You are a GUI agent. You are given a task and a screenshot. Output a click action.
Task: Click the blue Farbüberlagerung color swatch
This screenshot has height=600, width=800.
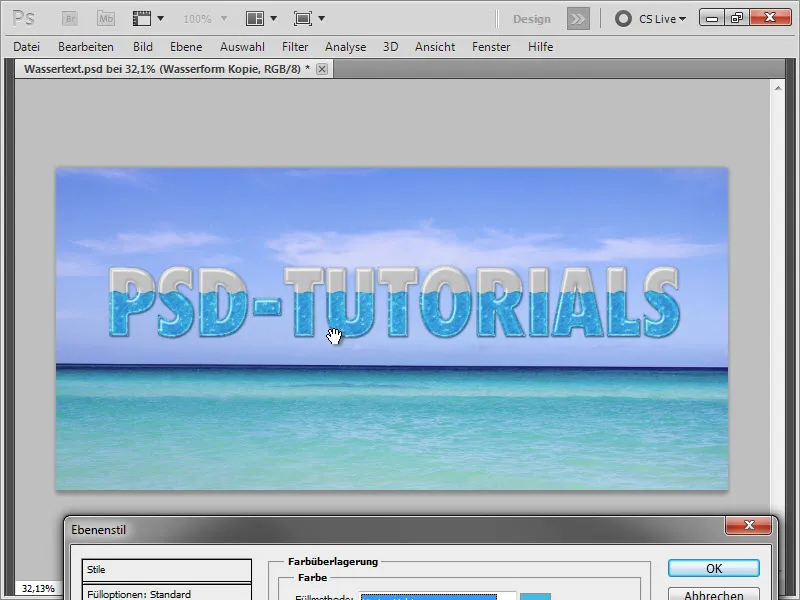(535, 596)
